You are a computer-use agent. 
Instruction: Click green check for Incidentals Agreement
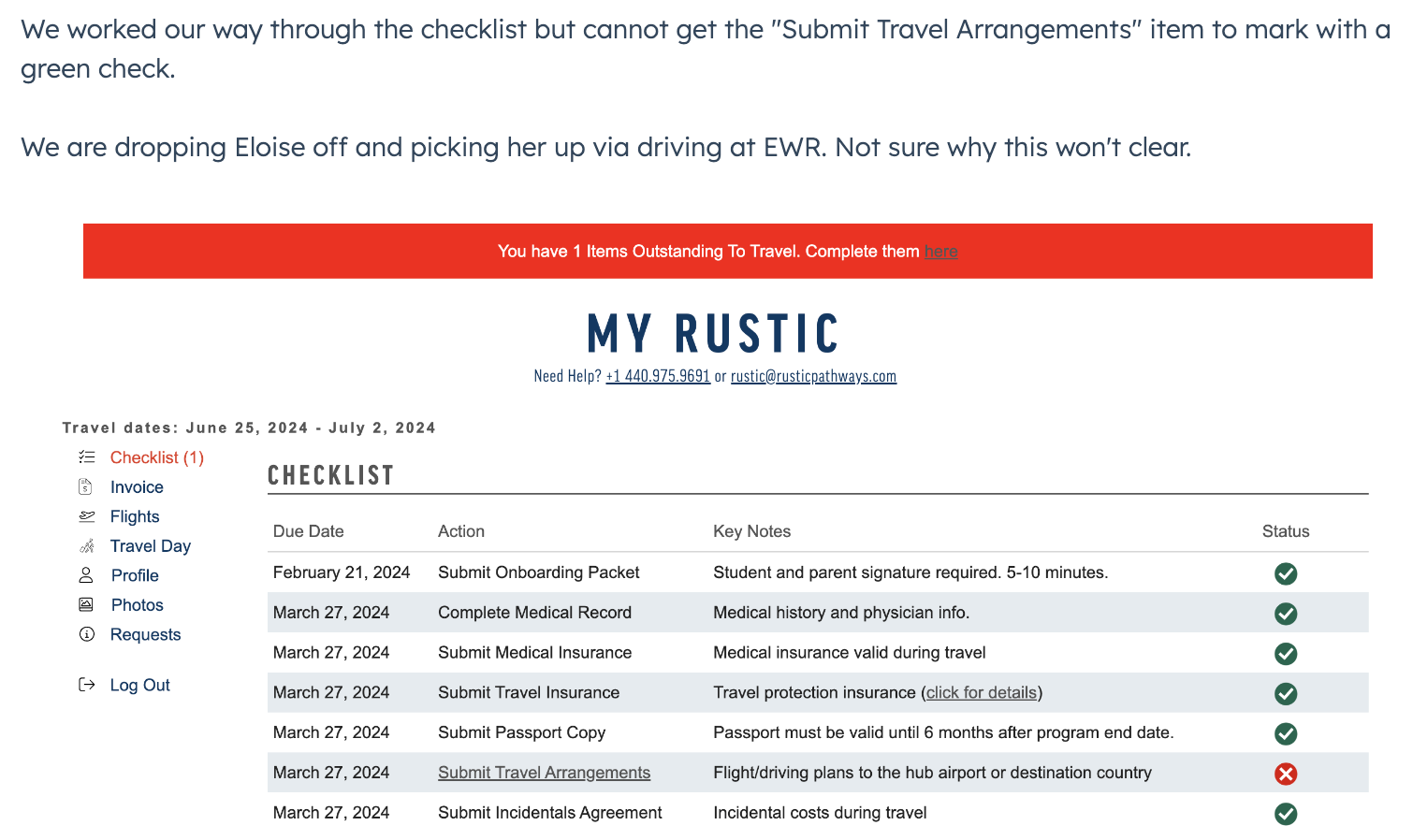[x=1286, y=814]
